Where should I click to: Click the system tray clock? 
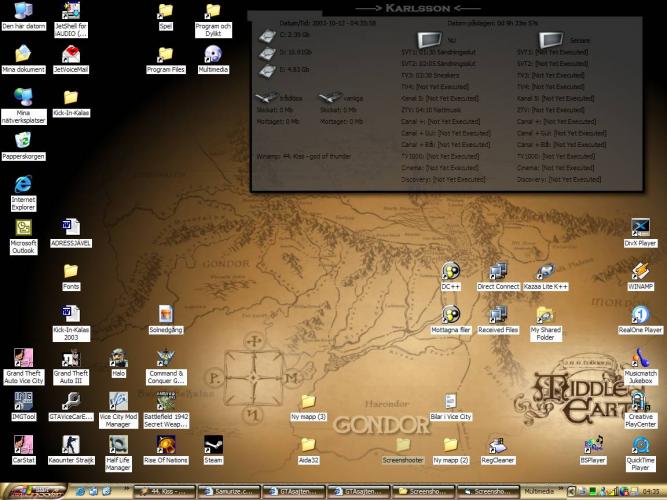pos(653,492)
